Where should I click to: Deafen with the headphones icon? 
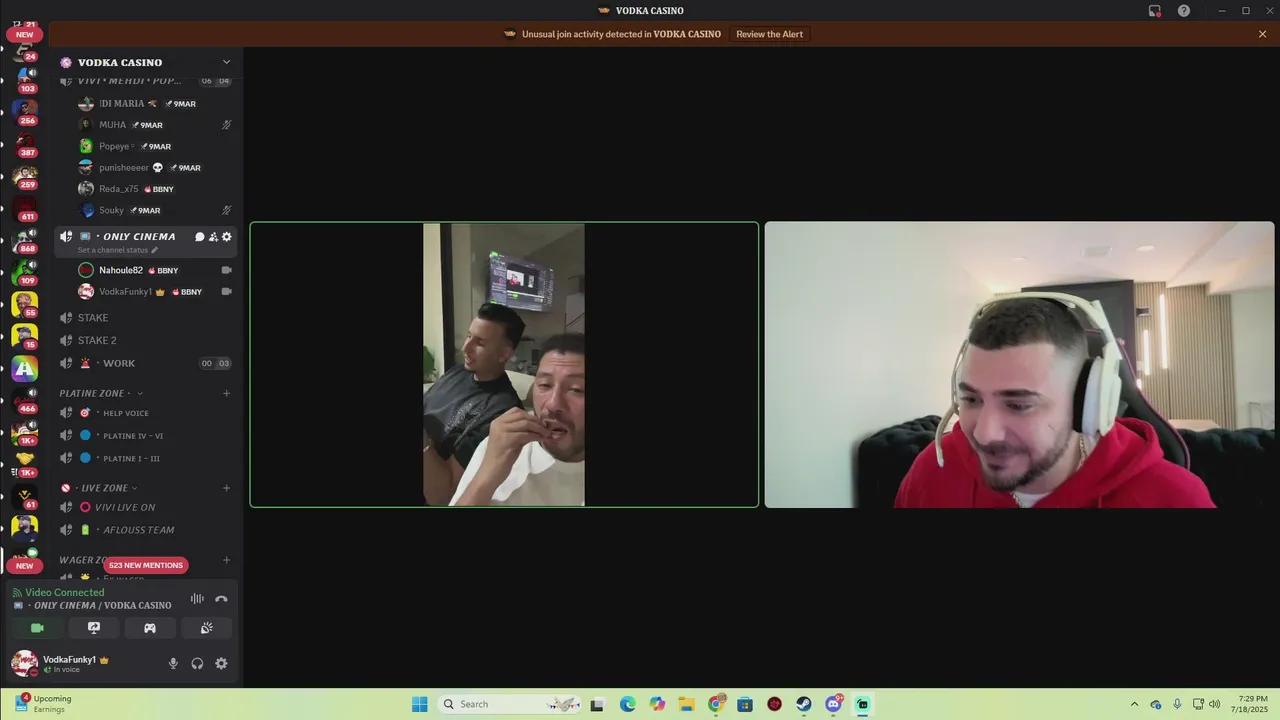[197, 663]
